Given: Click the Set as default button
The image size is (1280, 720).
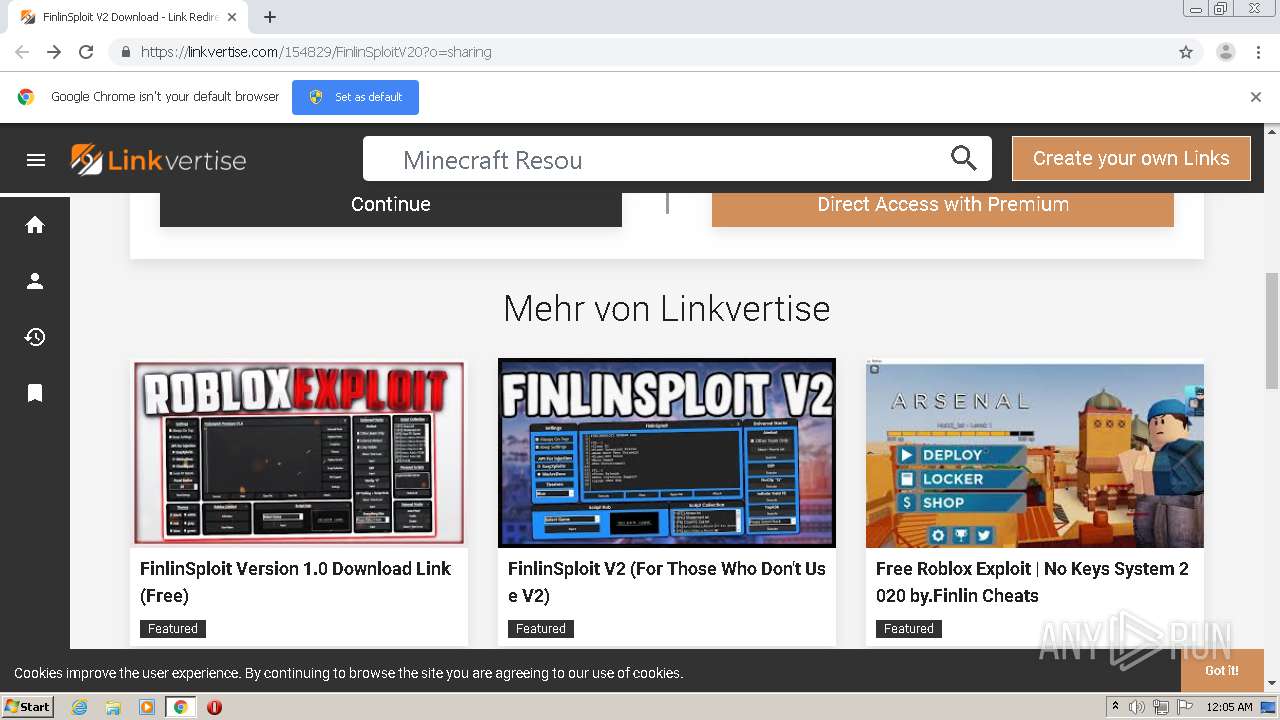Looking at the screenshot, I should tap(355, 97).
